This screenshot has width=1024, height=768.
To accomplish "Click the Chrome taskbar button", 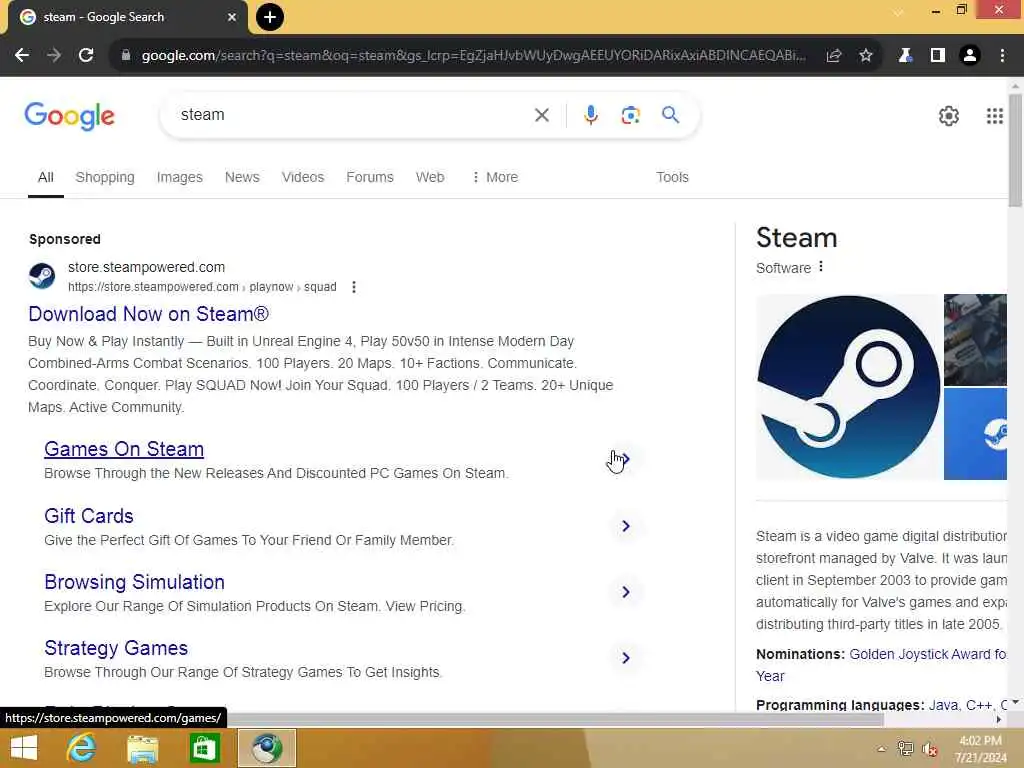I will coord(266,748).
